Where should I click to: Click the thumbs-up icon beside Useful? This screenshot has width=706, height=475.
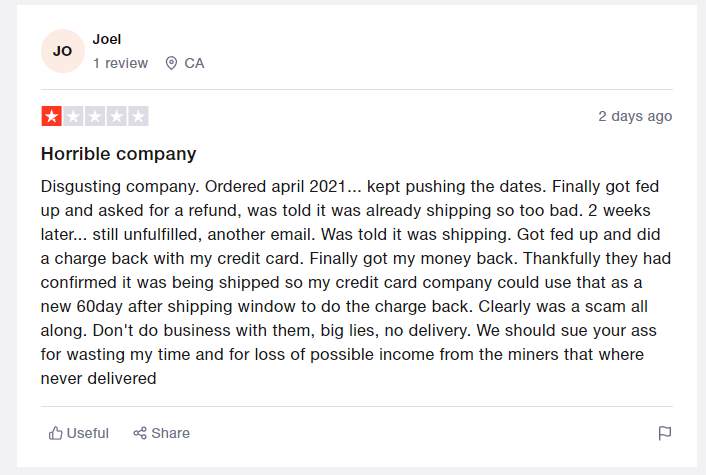[x=55, y=433]
